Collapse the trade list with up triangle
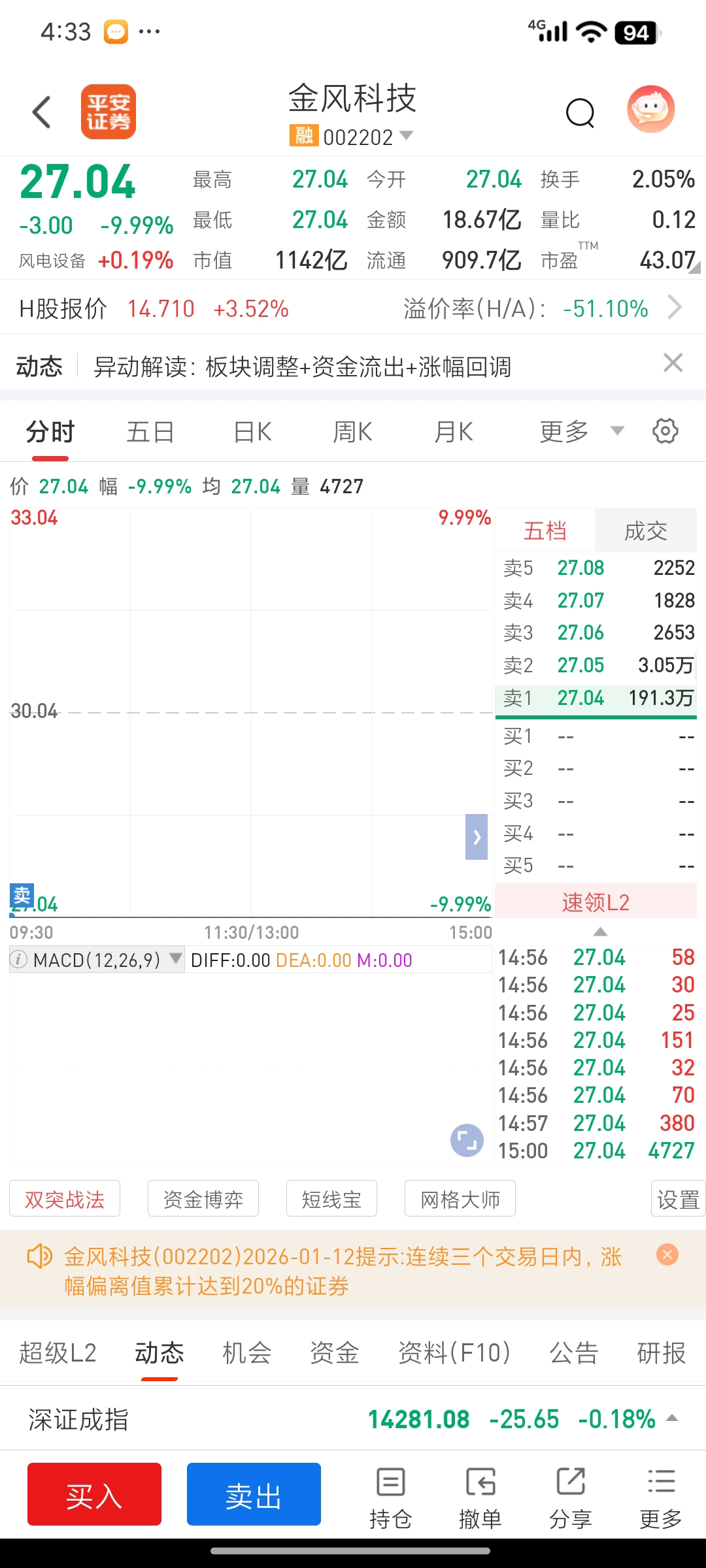Screen dimensions: 706x1568 (x=600, y=932)
